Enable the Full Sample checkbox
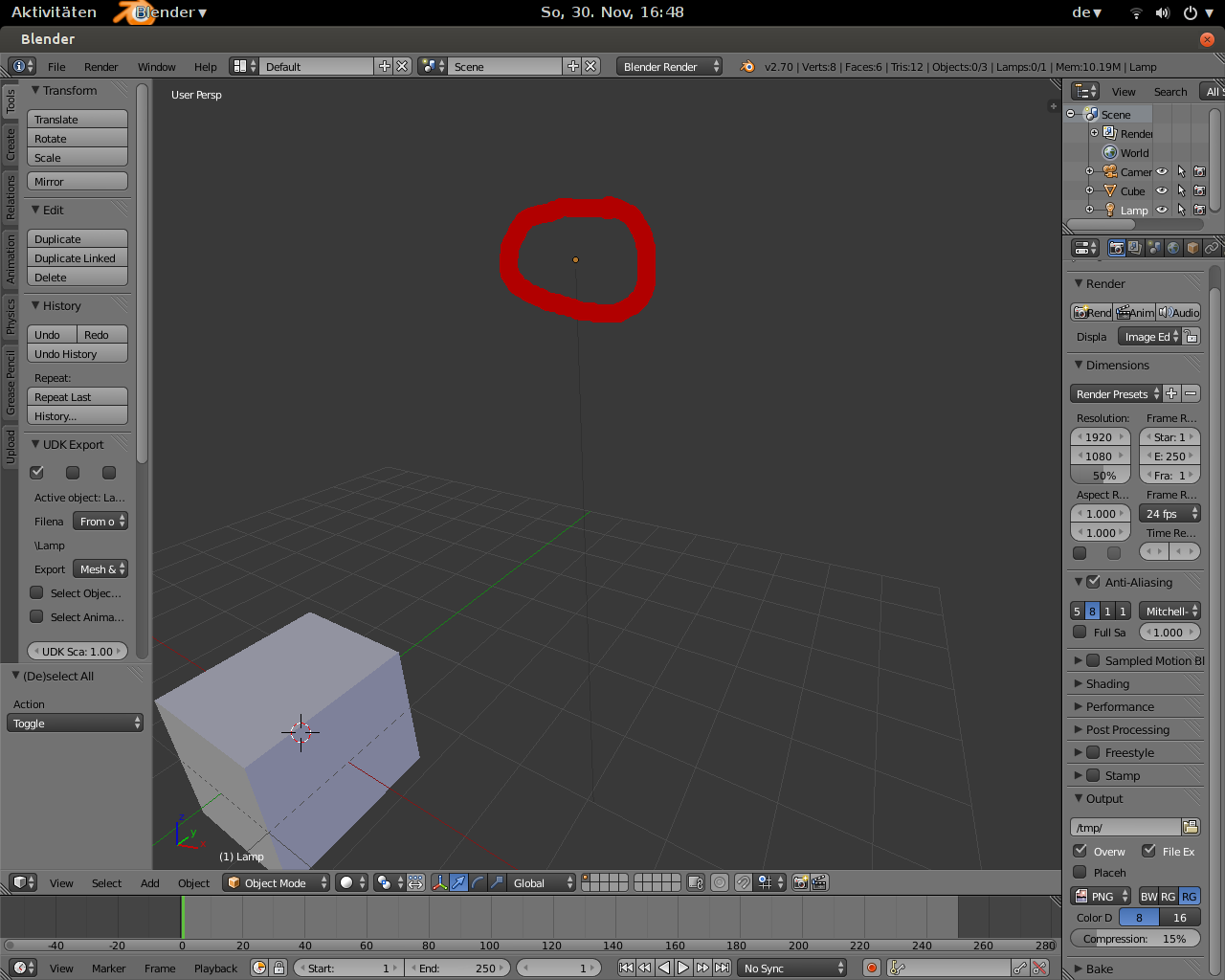The width and height of the screenshot is (1225, 980). (1080, 632)
